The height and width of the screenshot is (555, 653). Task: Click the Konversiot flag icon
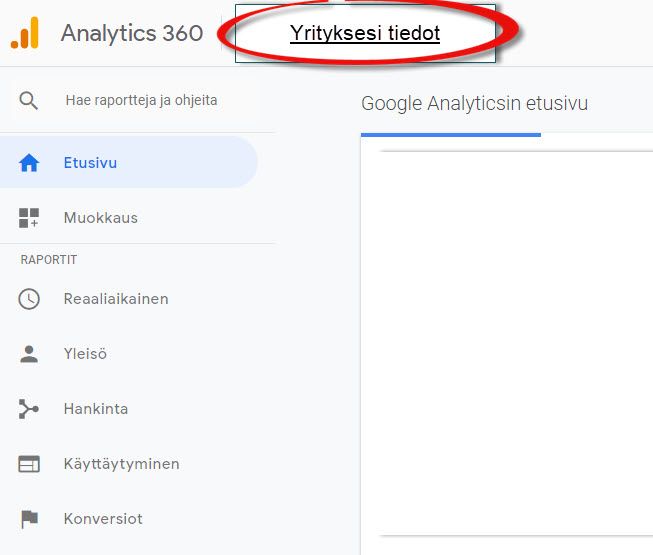pos(29,519)
